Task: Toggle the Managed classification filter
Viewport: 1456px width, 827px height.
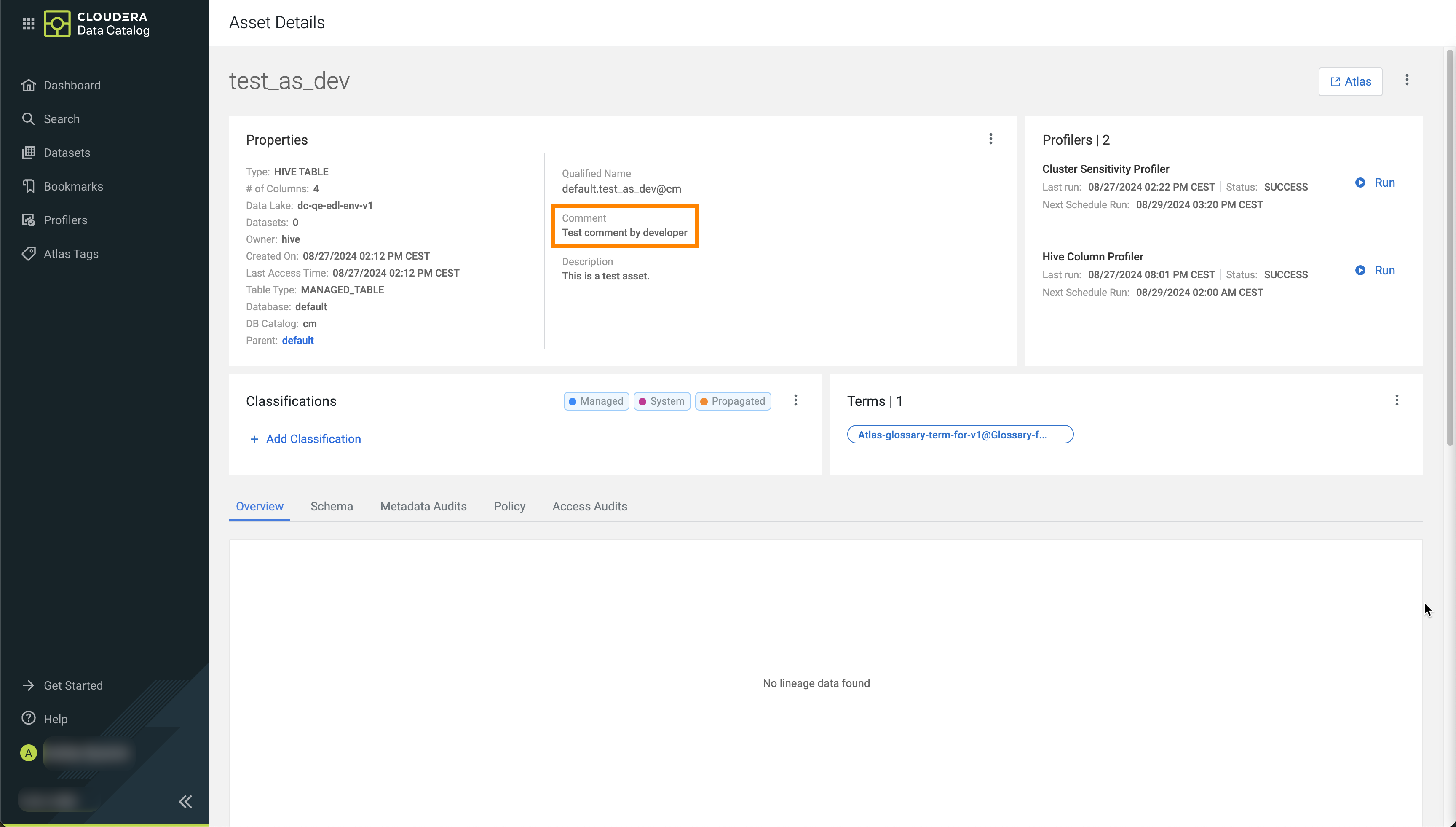Action: click(x=596, y=401)
